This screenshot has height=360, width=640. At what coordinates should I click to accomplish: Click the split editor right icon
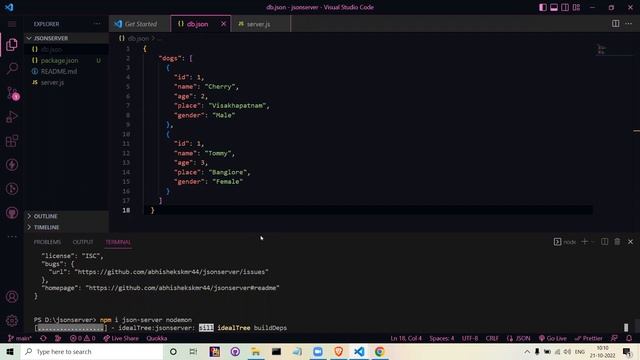pyautogui.click(x=616, y=24)
